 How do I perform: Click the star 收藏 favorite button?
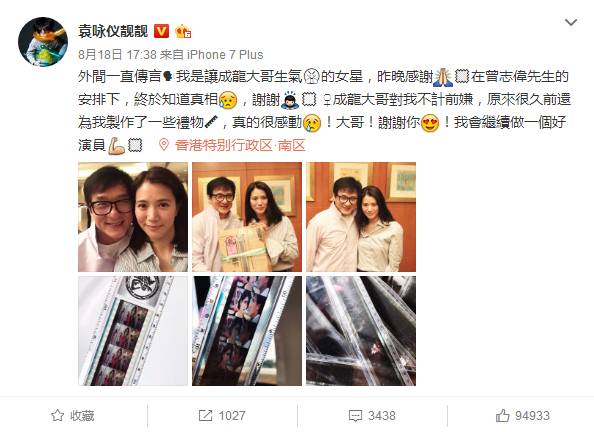73,416
